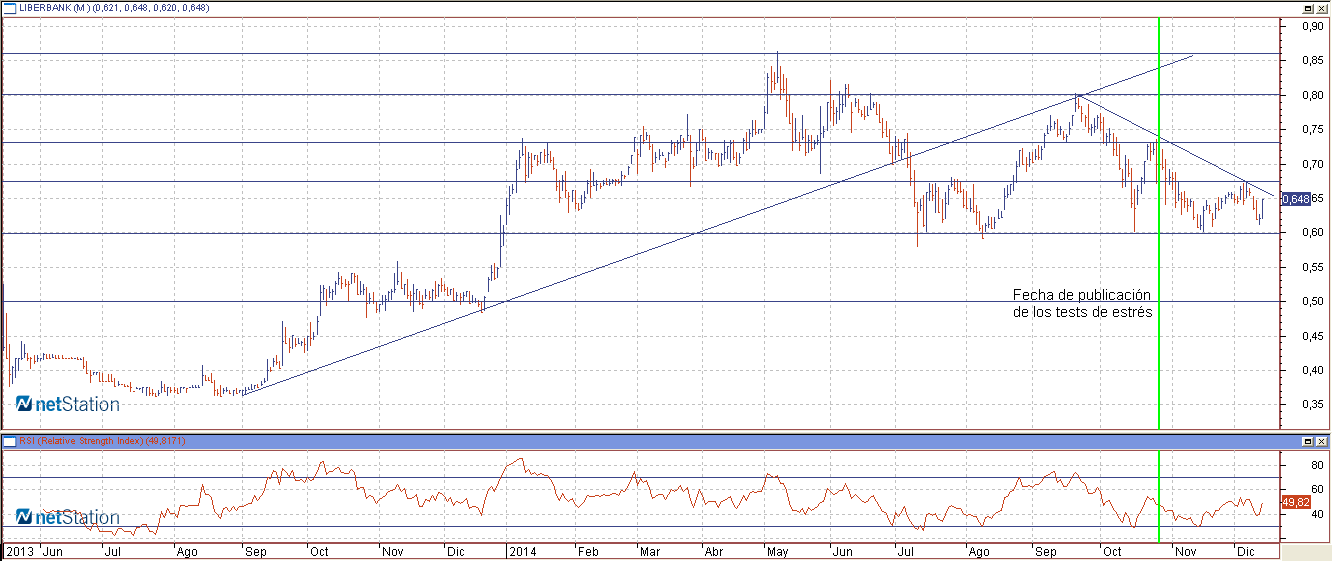Select the green vertical line in price chart

(x=1158, y=222)
